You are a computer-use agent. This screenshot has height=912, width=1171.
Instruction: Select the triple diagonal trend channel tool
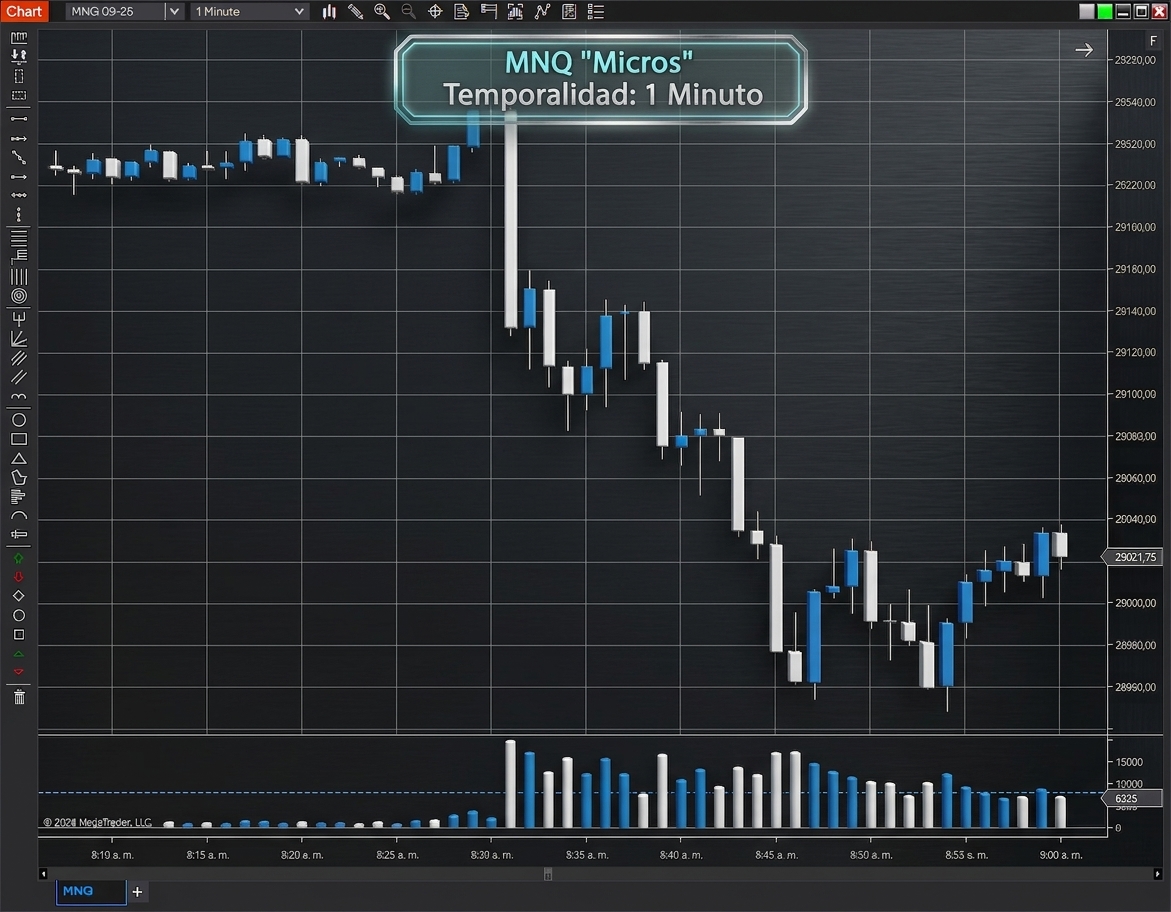(19, 358)
